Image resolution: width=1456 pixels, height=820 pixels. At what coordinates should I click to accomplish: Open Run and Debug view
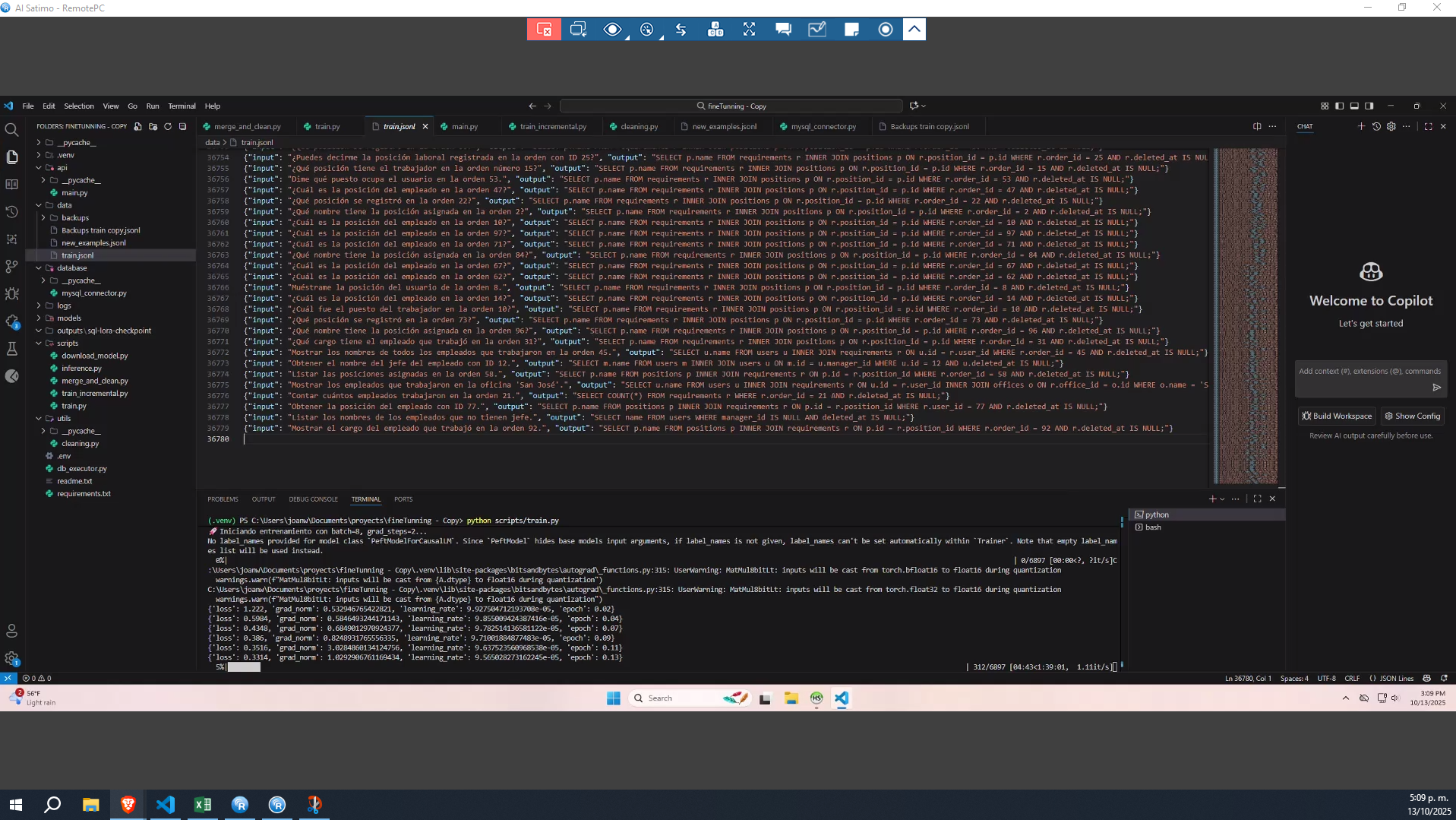(11, 293)
